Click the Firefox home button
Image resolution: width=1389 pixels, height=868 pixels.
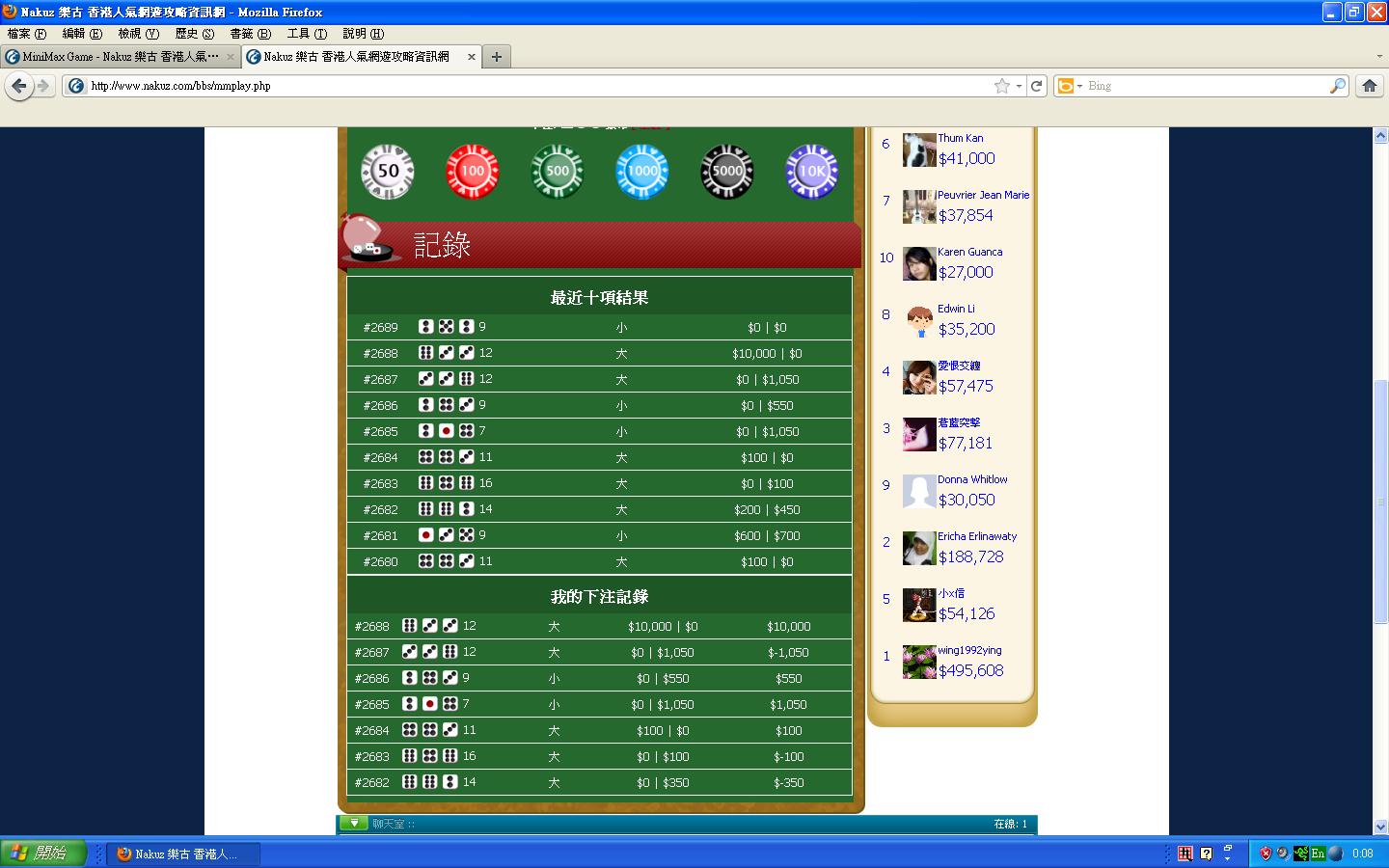1369,86
